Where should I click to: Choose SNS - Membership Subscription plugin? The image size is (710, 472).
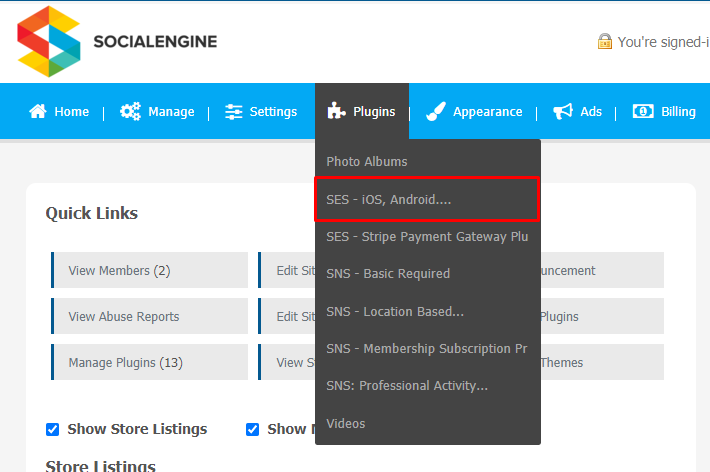428,349
